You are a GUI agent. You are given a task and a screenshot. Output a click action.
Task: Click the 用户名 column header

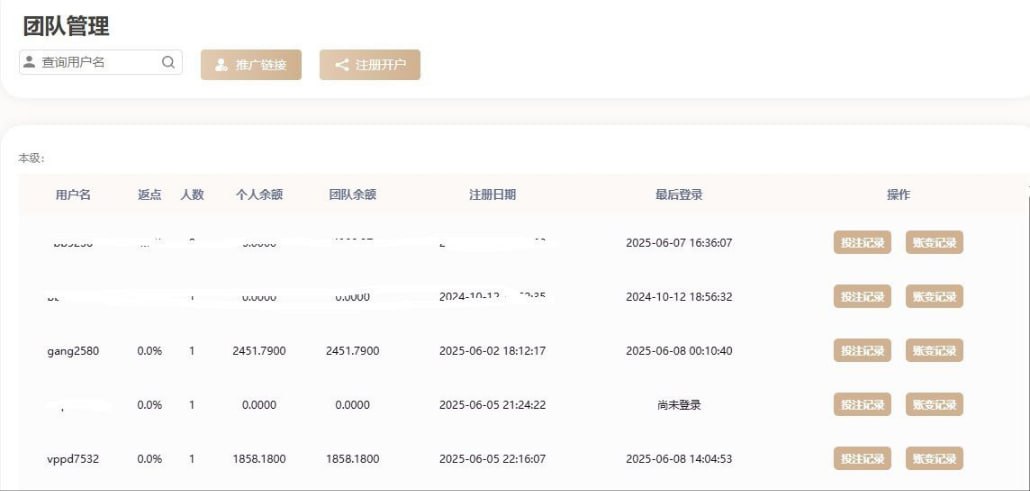[73, 195]
